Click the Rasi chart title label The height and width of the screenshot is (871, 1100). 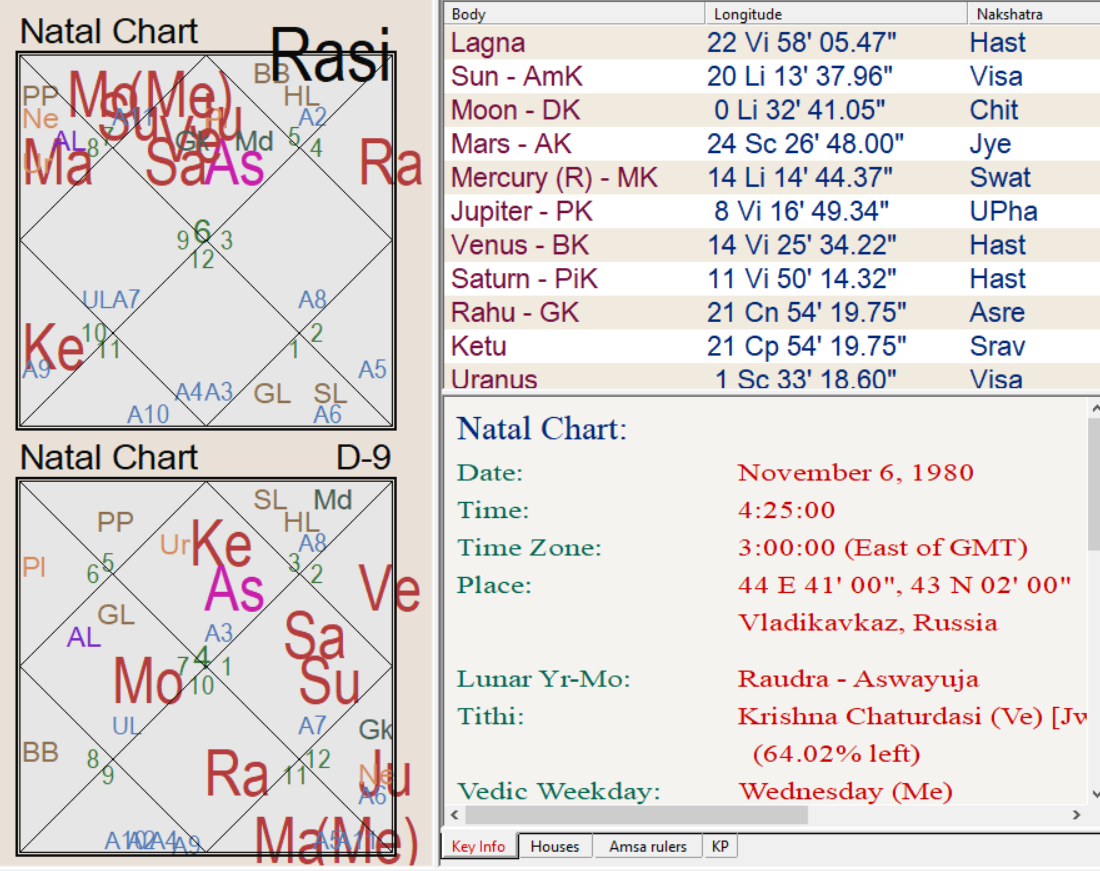330,55
